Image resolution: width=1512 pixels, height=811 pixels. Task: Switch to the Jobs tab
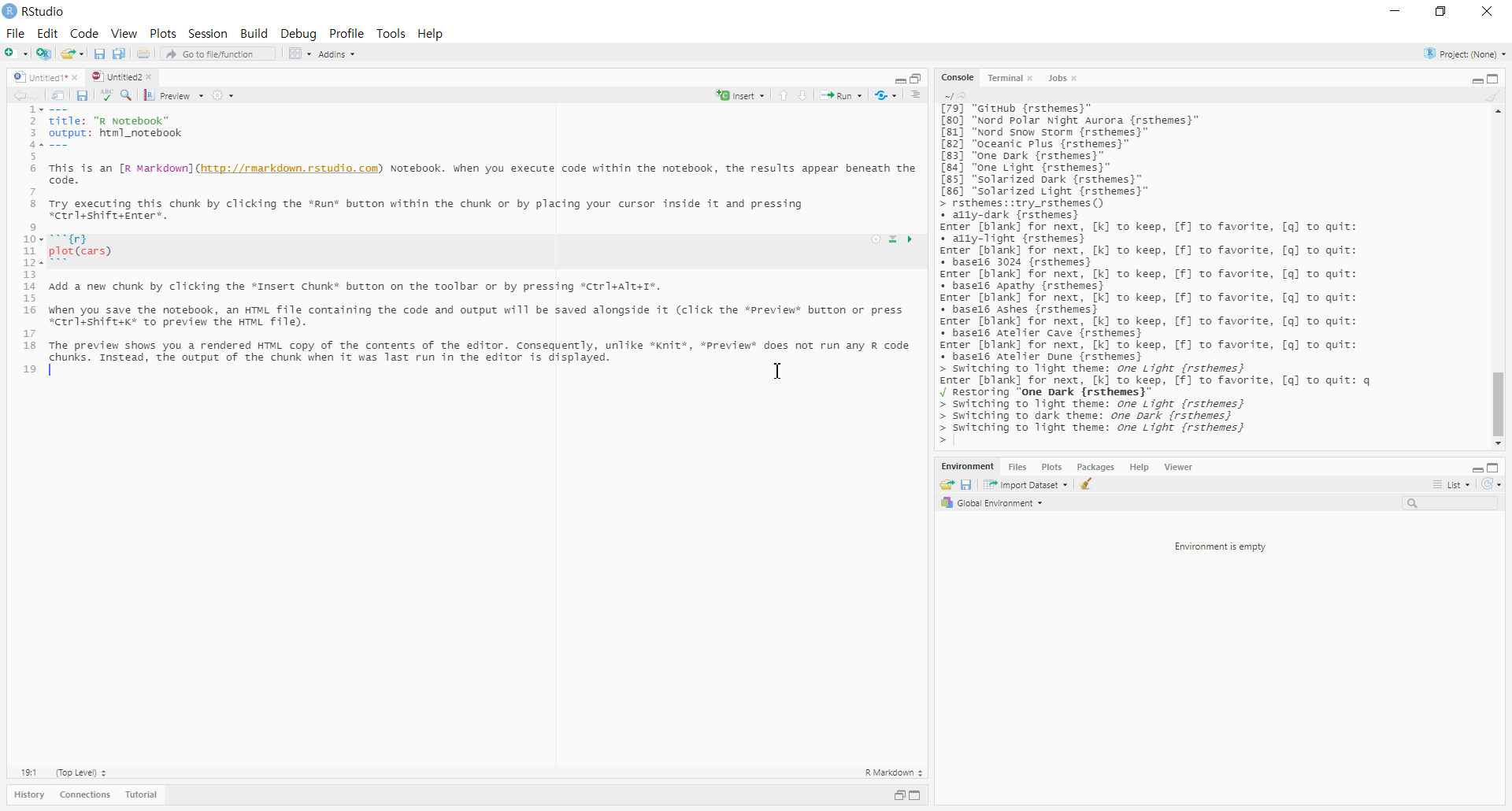point(1057,78)
